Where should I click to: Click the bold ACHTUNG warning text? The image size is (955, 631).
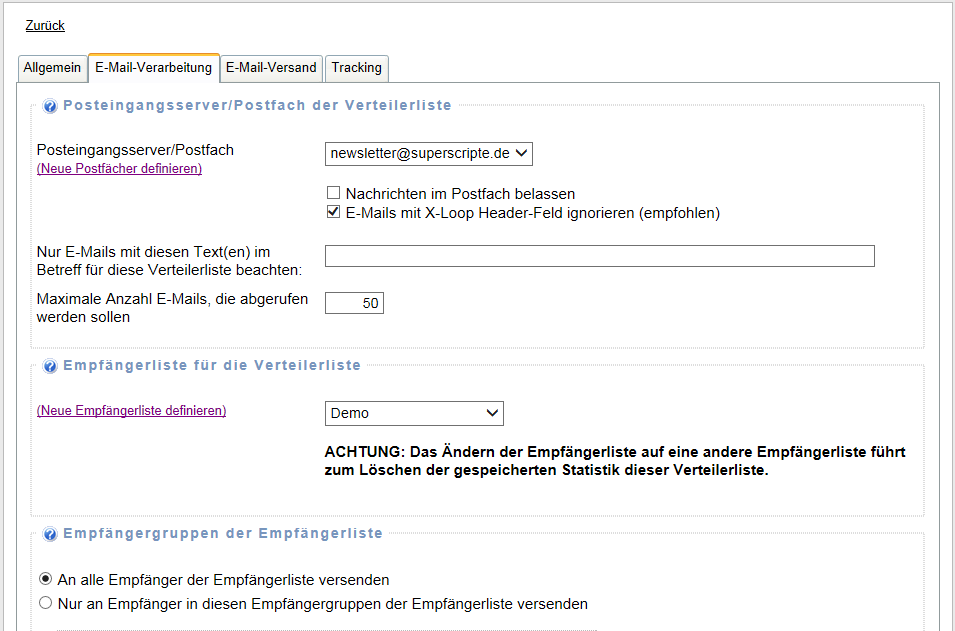tap(615, 461)
